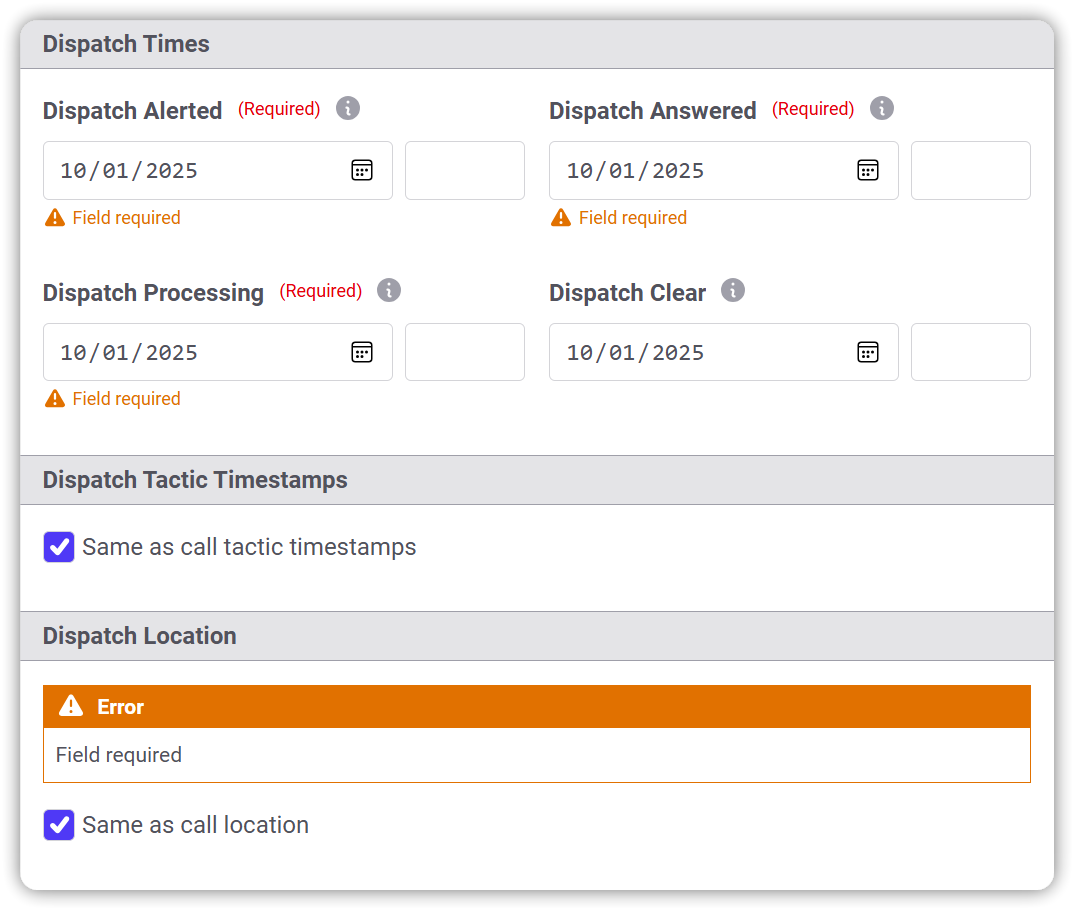Click info icon beside Dispatch Clear
The width and height of the screenshot is (1074, 910).
[x=733, y=290]
